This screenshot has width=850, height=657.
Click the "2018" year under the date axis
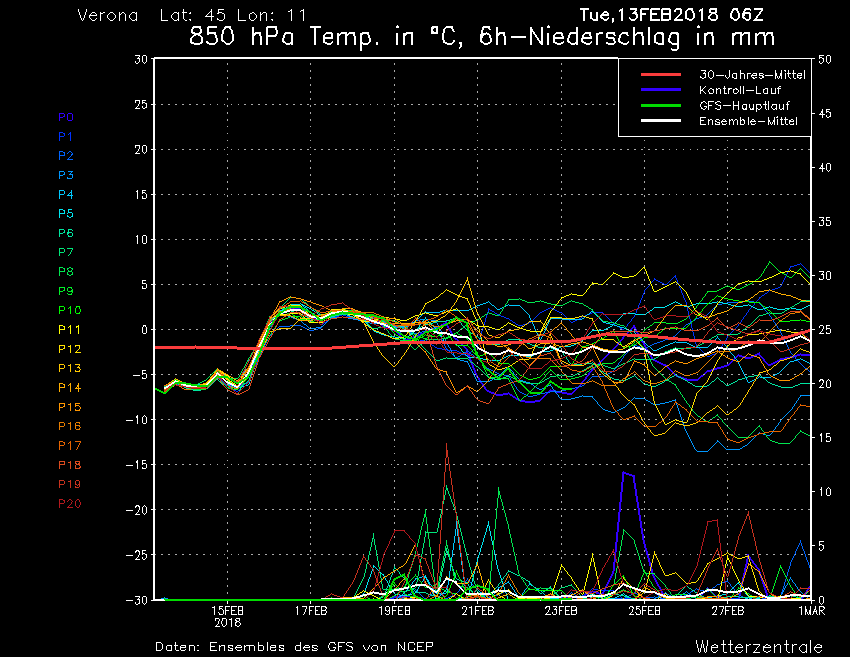pyautogui.click(x=228, y=622)
